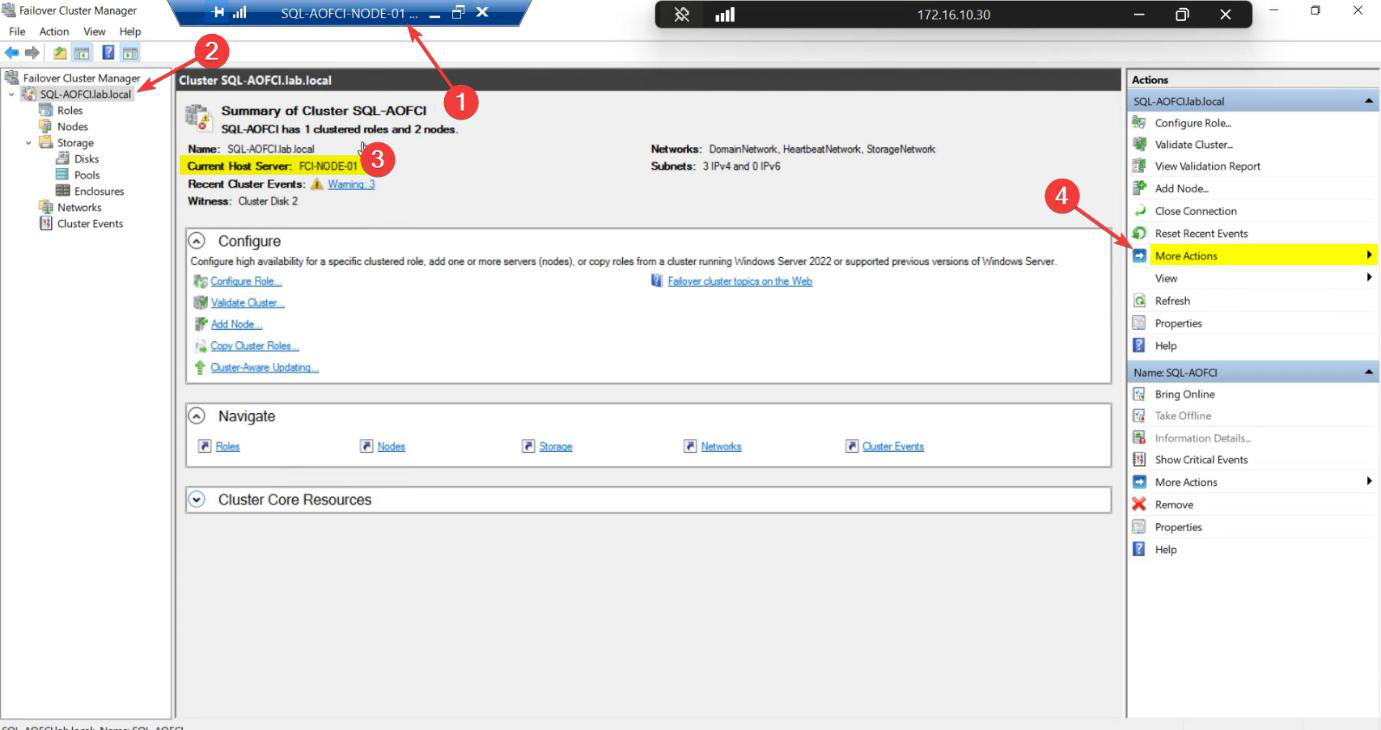Screen dimensions: 1381x730
Task: Click the Networks shortcut icon under Navigate
Action: (690, 446)
